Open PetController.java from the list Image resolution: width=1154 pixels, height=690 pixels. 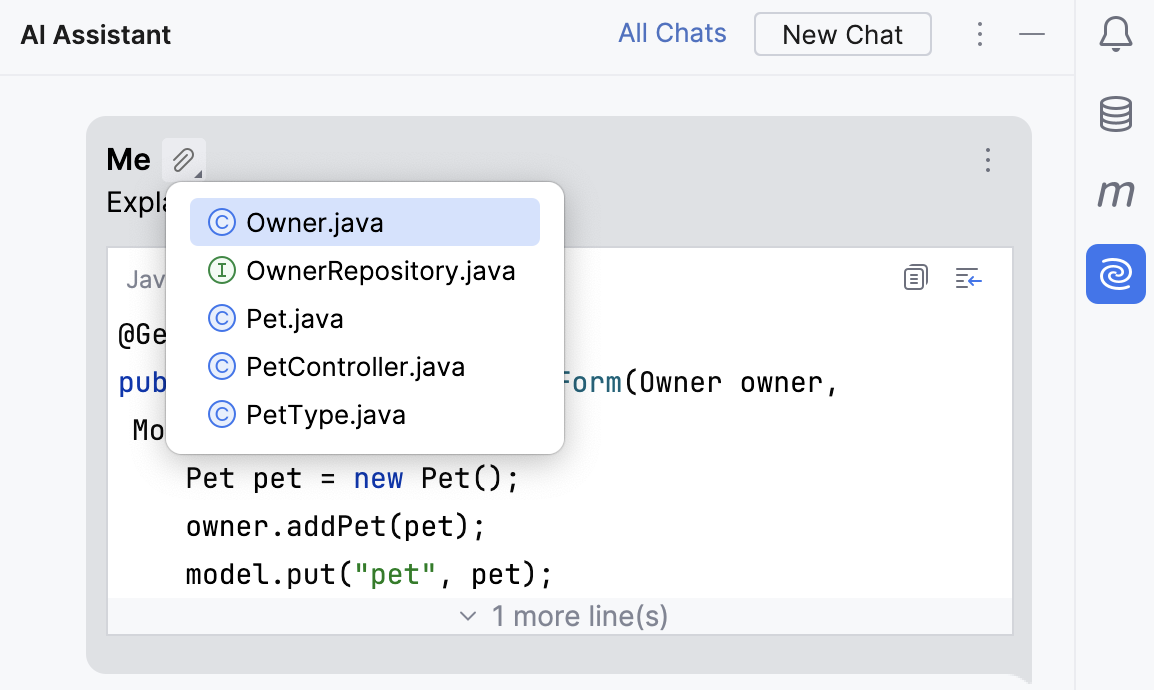[355, 367]
